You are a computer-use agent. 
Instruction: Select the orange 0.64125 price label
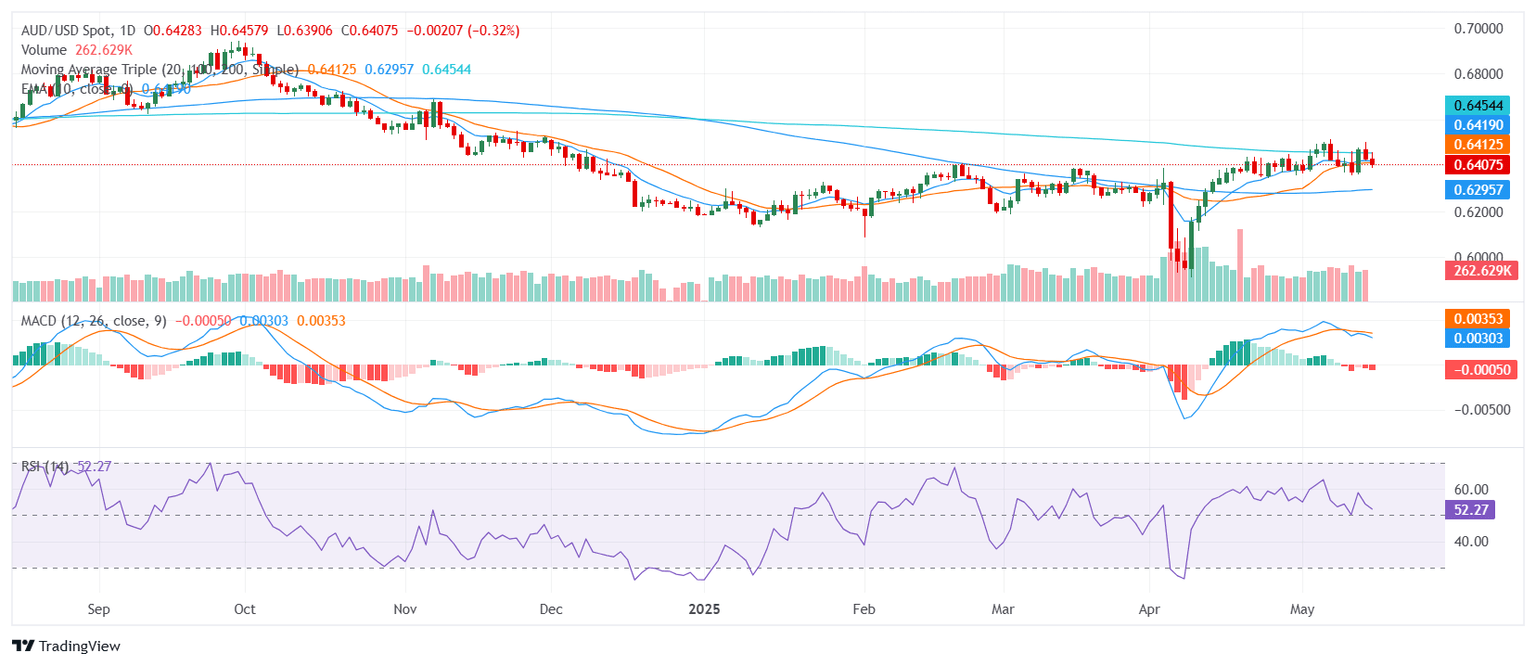click(x=1481, y=144)
